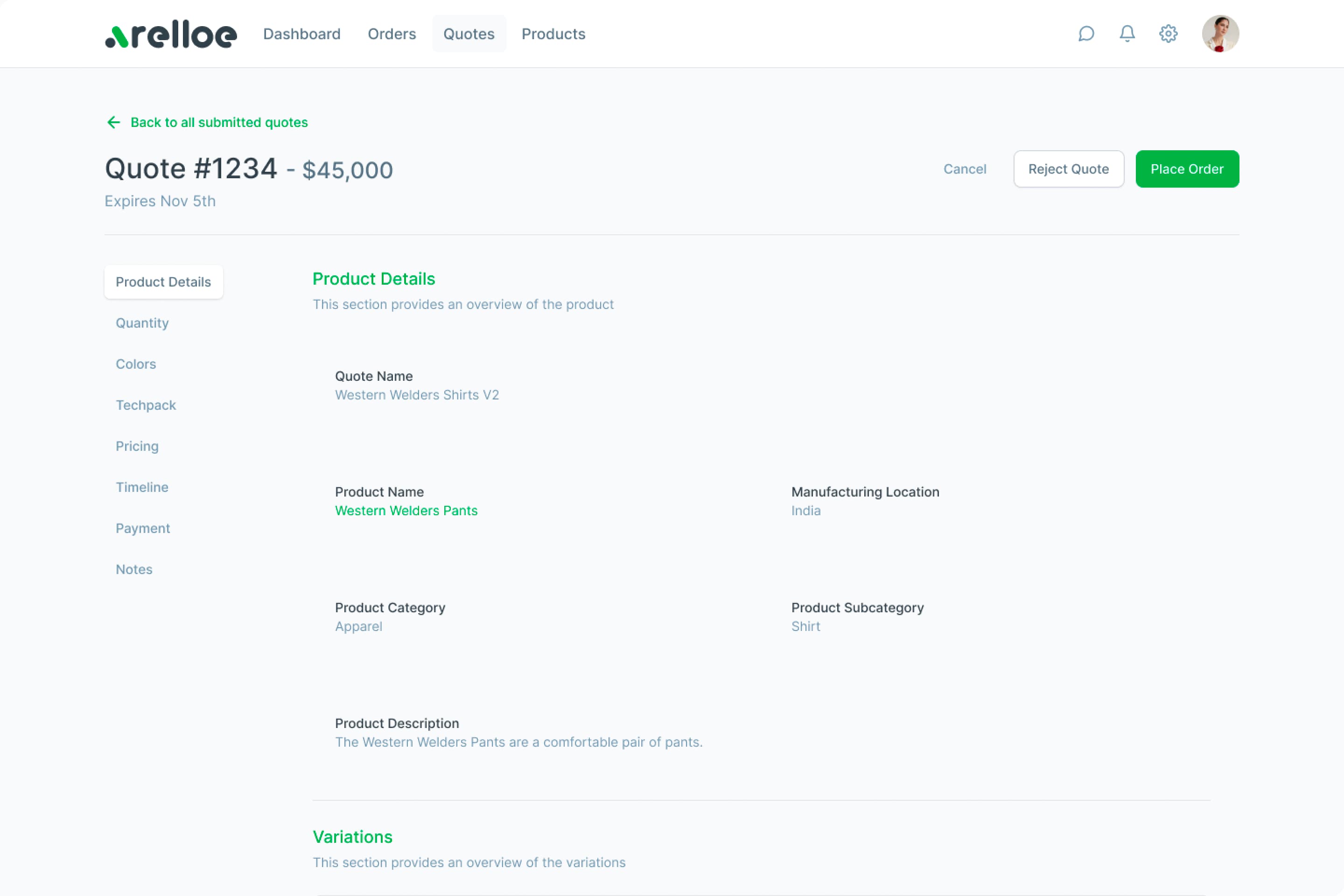Open the Orders menu item
Viewport: 1344px width, 896px height.
(392, 34)
